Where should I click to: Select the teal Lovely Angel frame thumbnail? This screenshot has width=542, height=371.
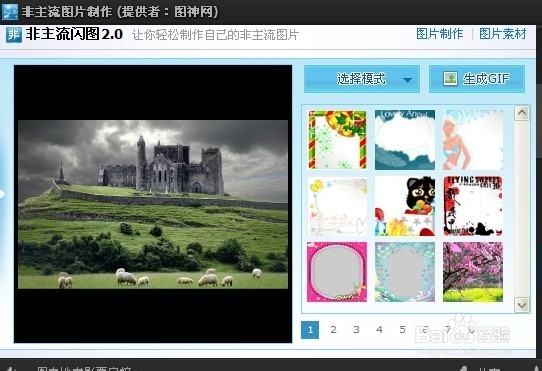(405, 140)
